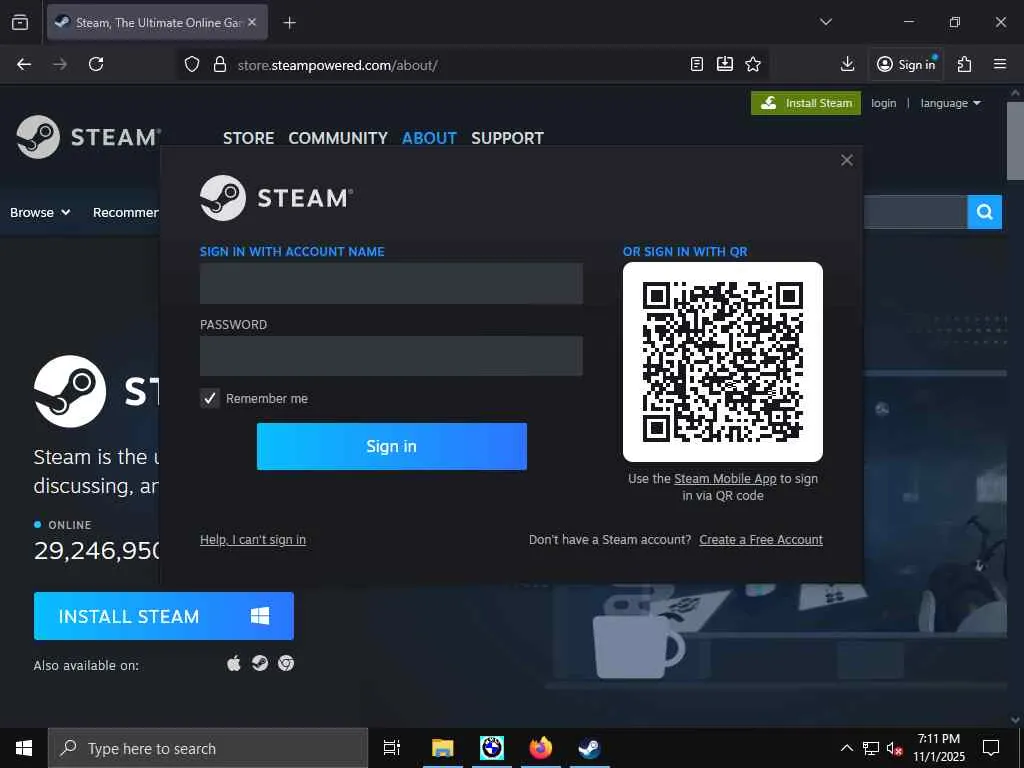Screen dimensions: 1024x768
Task: Click the QR code image
Action: [x=722, y=362]
